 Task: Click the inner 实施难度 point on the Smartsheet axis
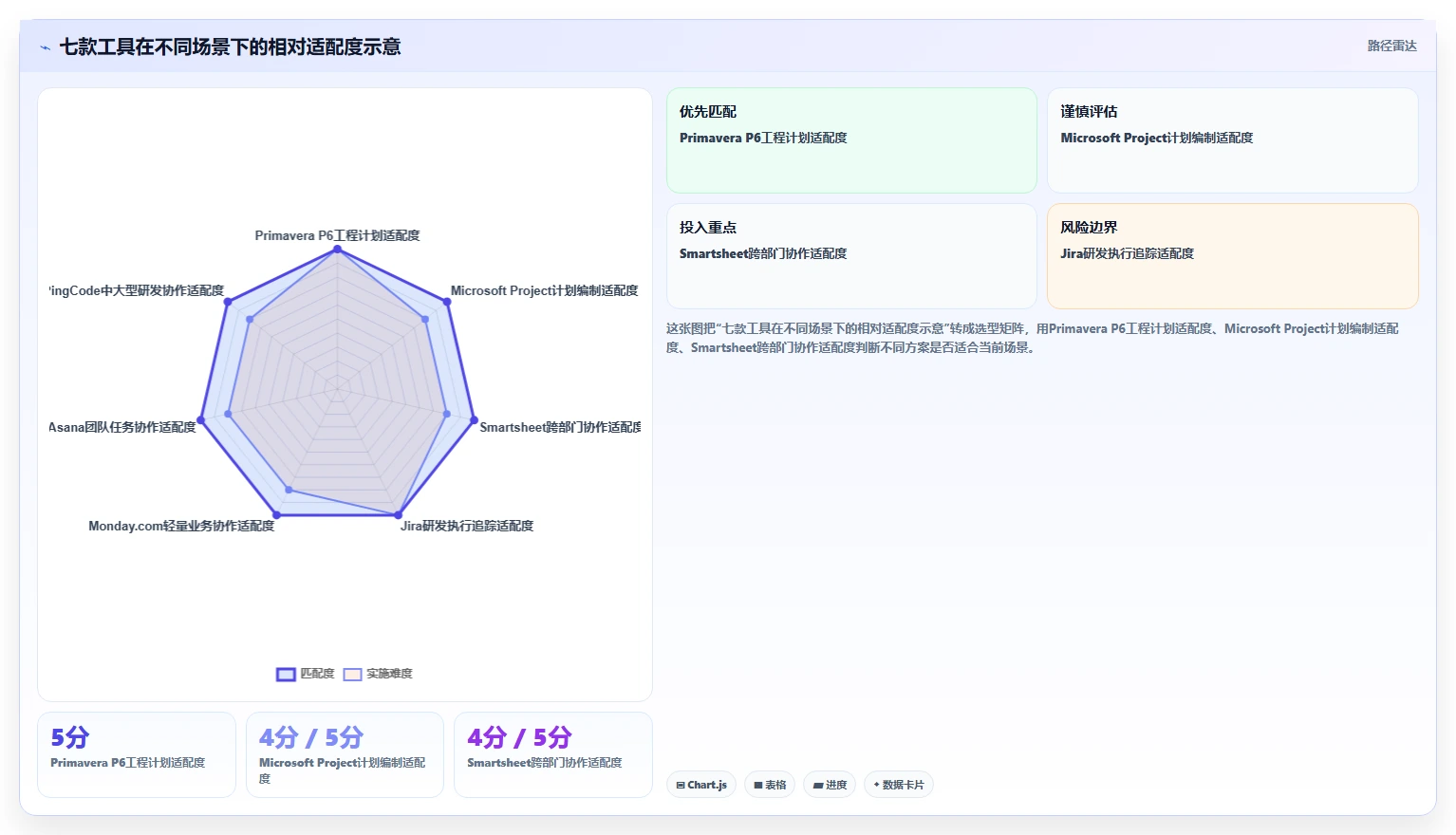pyautogui.click(x=446, y=414)
